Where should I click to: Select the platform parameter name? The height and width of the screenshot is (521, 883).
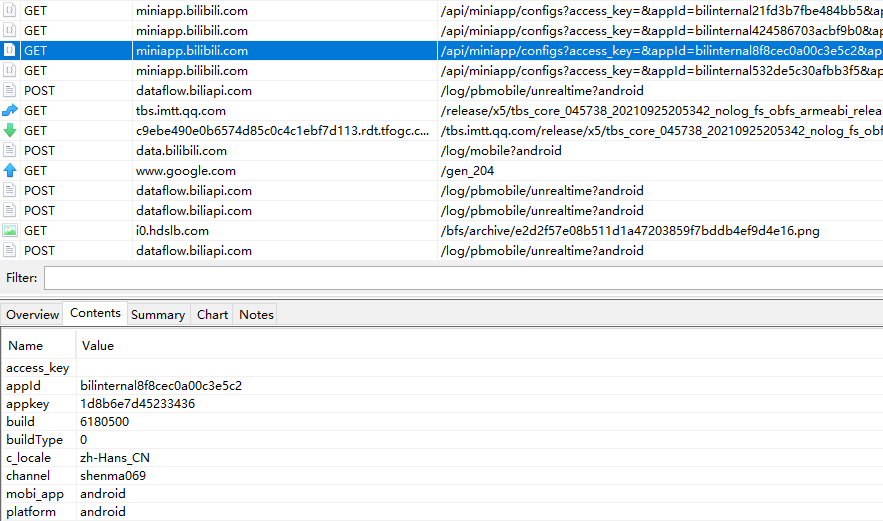click(31, 512)
